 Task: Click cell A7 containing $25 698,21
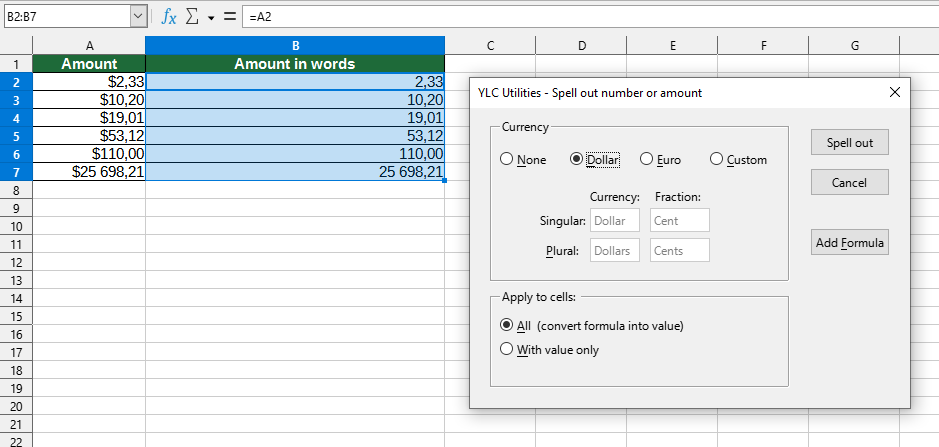pyautogui.click(x=89, y=172)
